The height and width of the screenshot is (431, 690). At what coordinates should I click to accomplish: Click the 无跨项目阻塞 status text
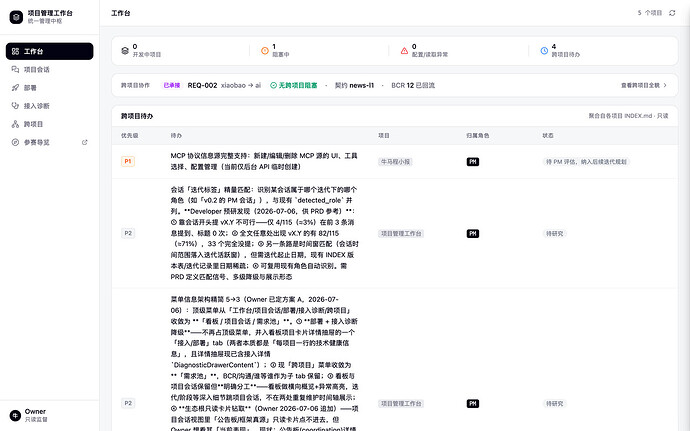(x=298, y=85)
